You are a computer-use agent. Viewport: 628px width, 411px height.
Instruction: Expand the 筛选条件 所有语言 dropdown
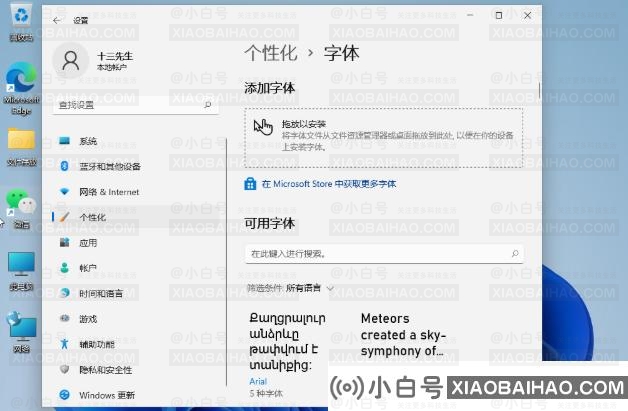(x=290, y=288)
